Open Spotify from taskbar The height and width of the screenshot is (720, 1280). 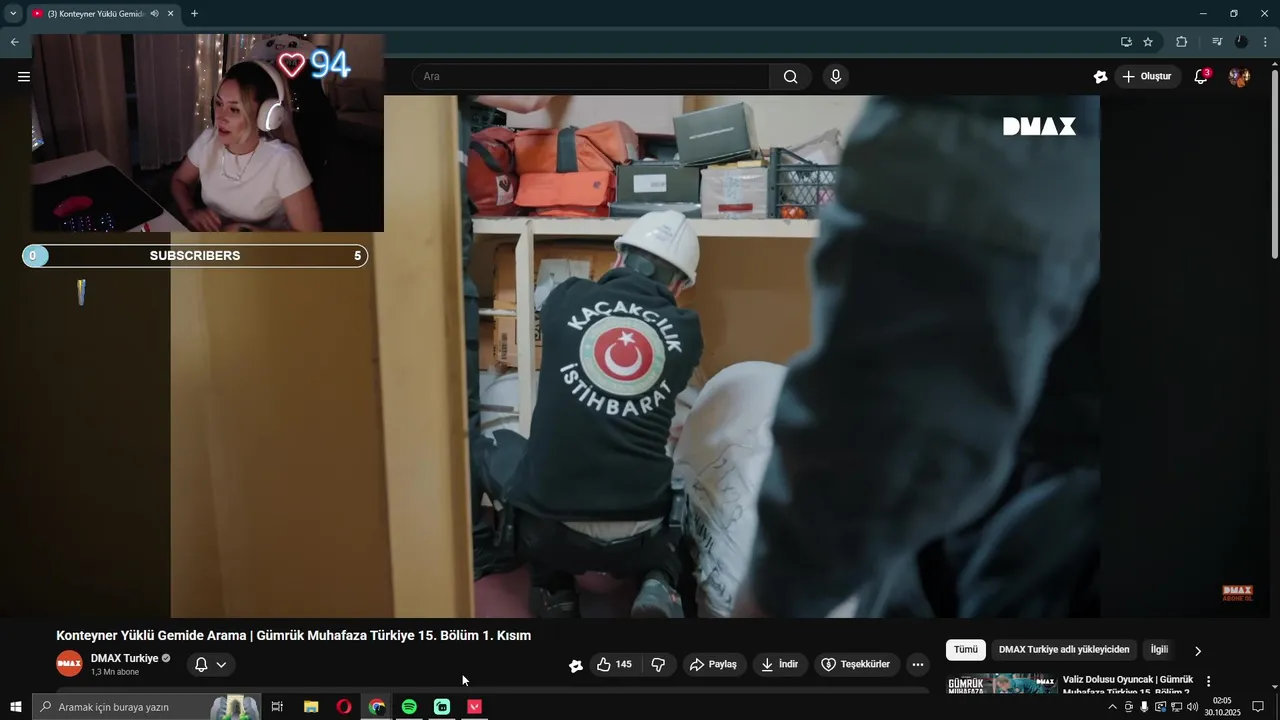point(409,707)
